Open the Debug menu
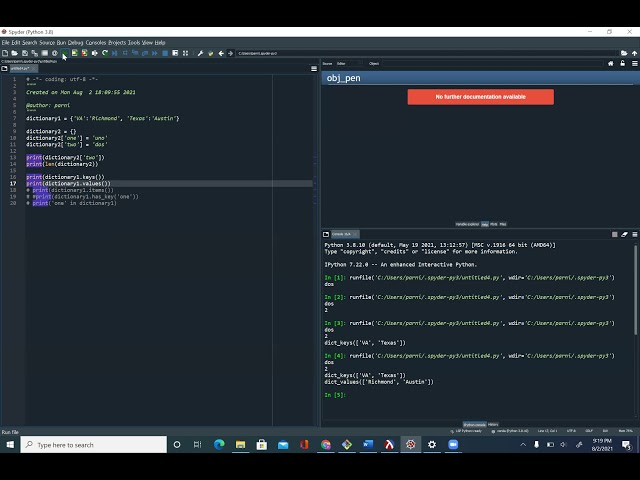 (76, 42)
